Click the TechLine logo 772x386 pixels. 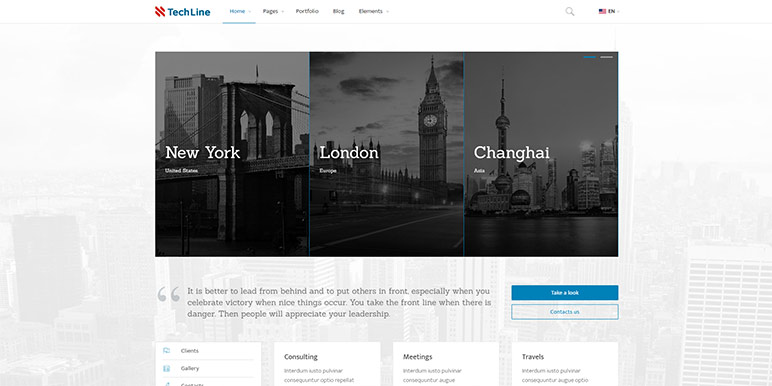point(182,11)
